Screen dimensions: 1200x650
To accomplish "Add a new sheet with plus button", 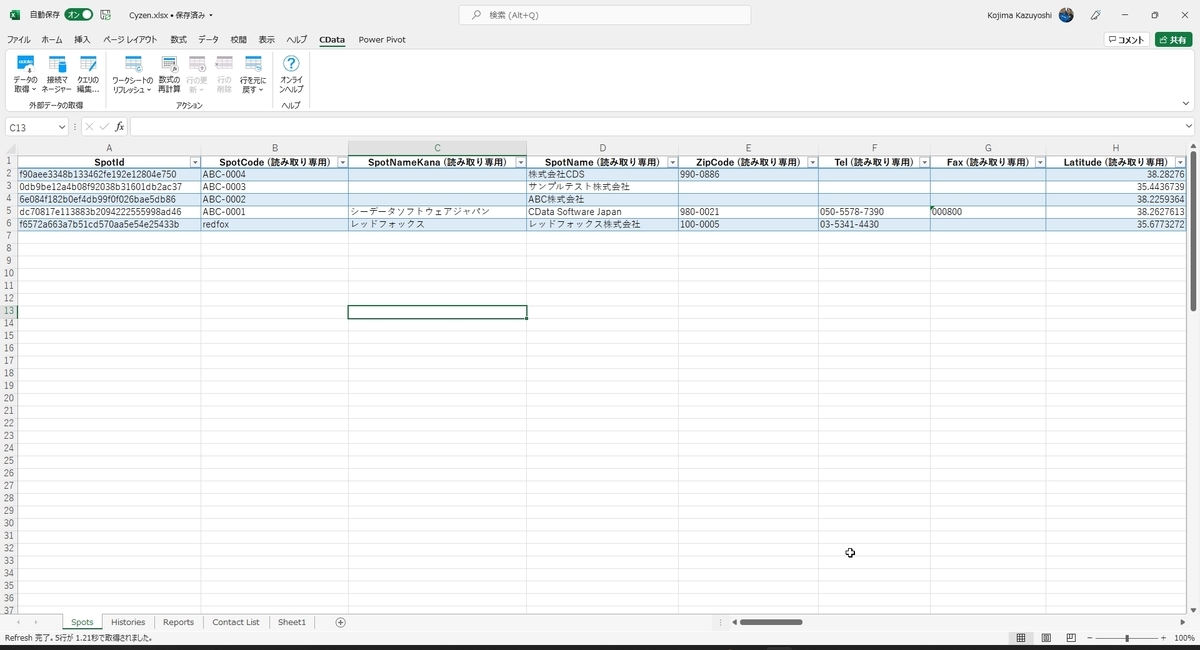I will coord(340,622).
